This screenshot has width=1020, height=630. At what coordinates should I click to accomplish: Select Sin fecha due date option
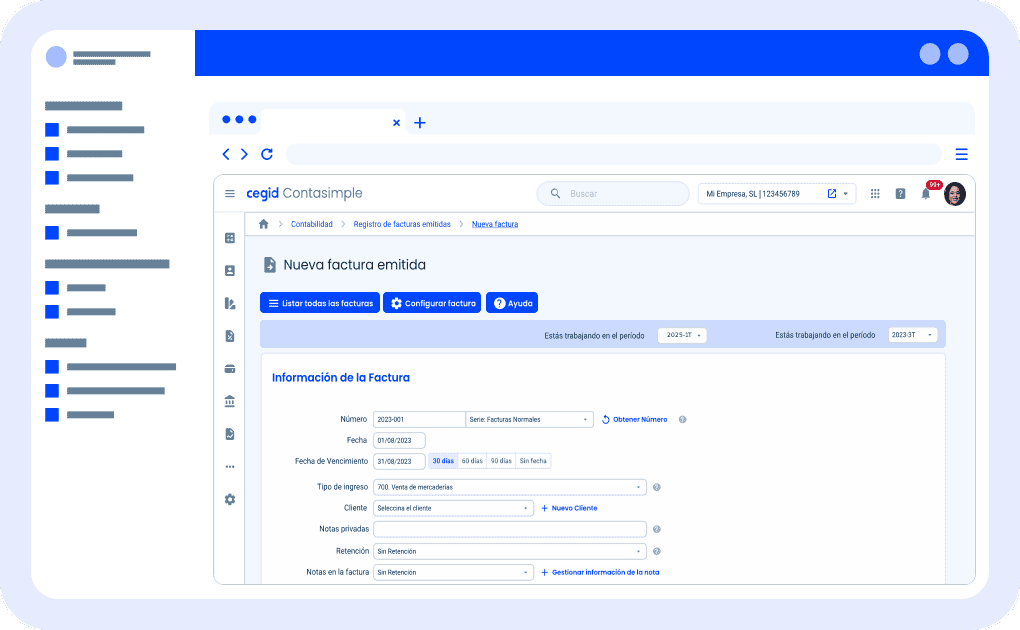click(x=533, y=461)
